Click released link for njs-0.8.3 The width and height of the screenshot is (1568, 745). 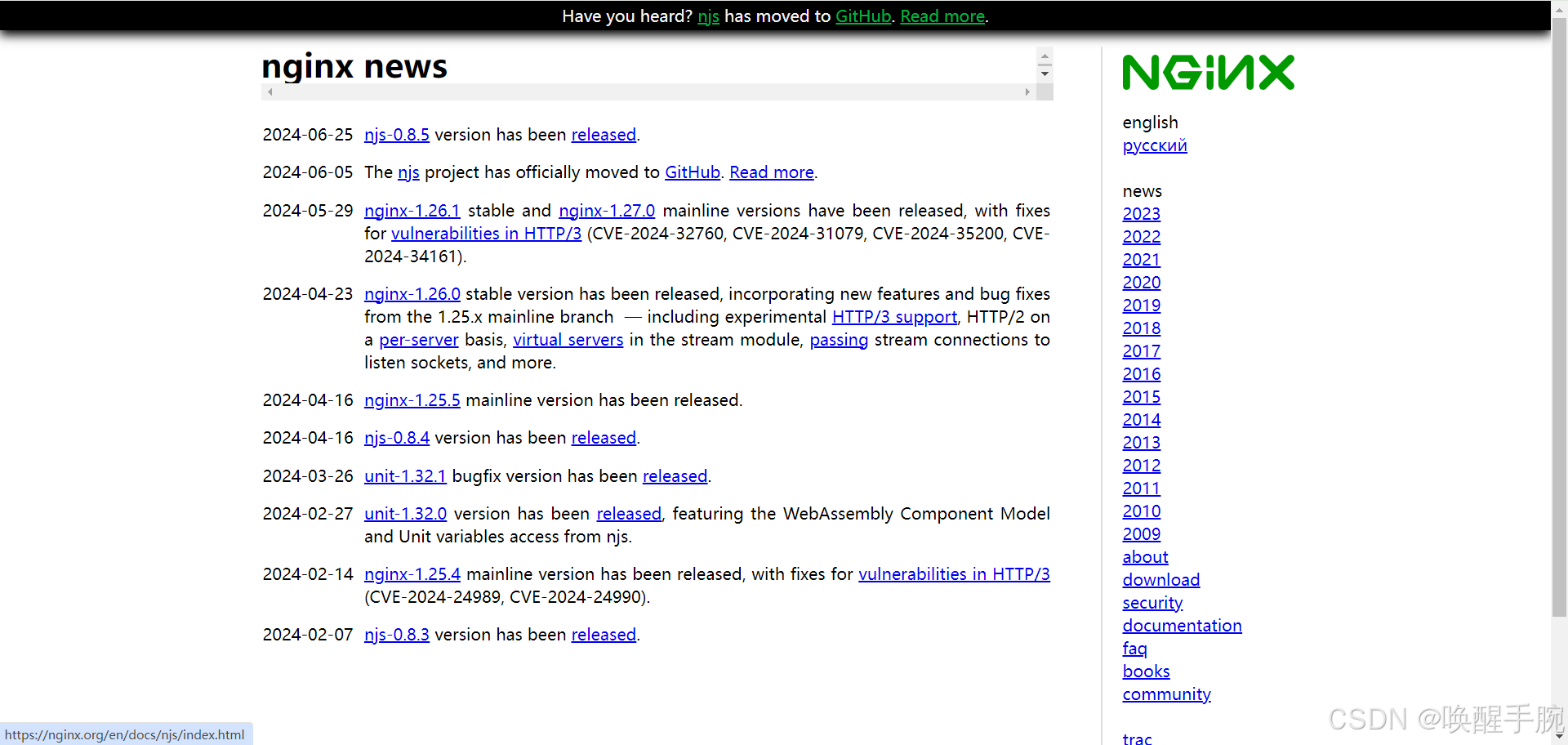tap(604, 635)
